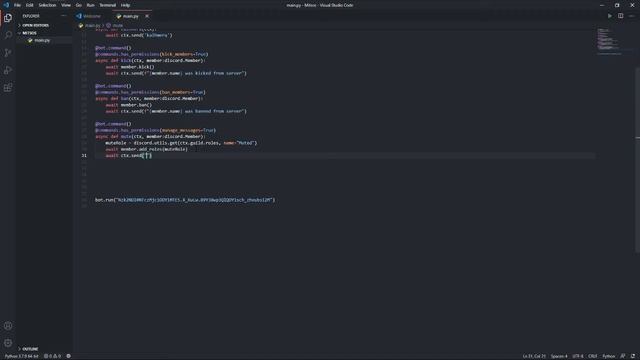Open the Terminal menu
The image size is (640, 360).
click(x=108, y=5)
